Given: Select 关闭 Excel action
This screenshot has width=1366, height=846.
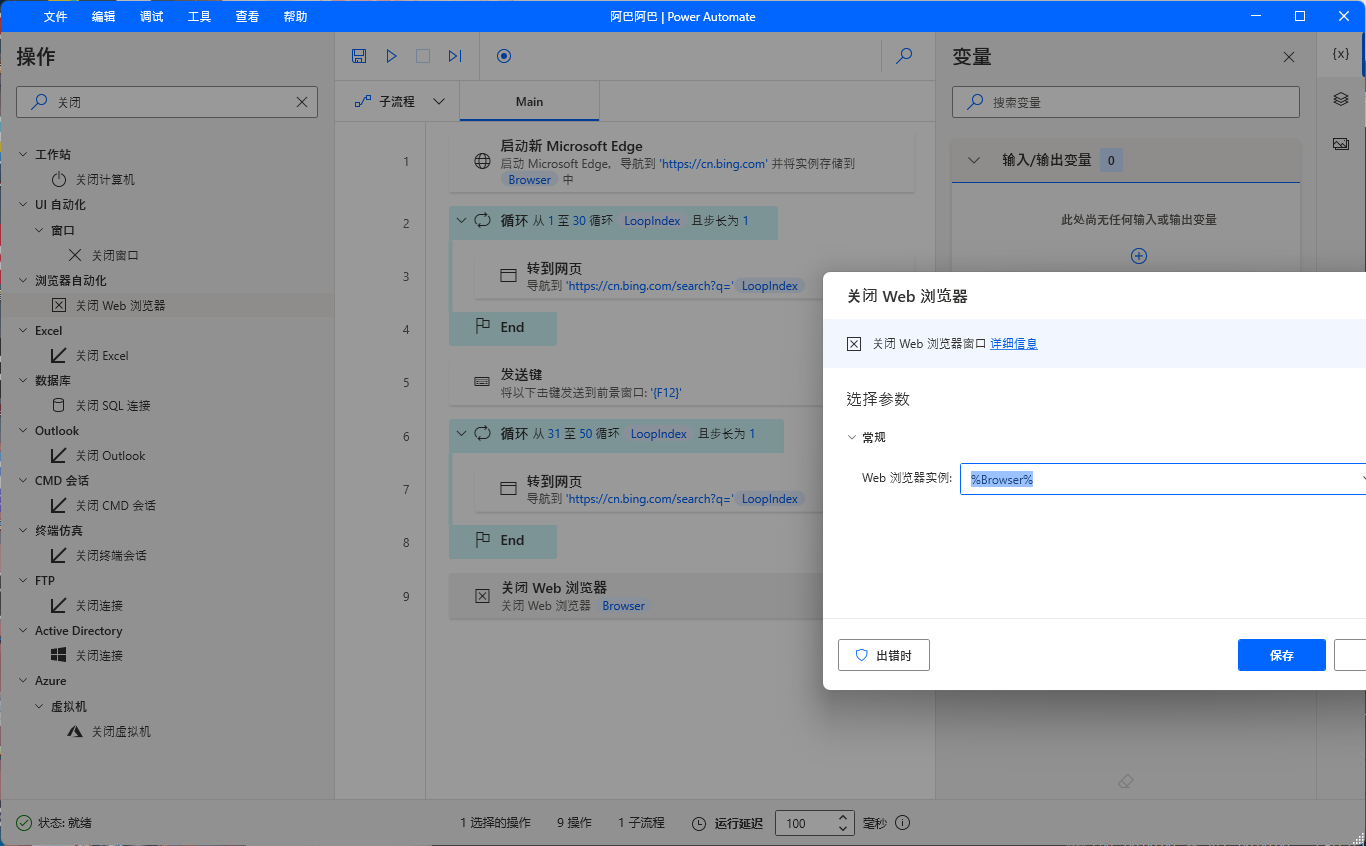Looking at the screenshot, I should (x=102, y=355).
